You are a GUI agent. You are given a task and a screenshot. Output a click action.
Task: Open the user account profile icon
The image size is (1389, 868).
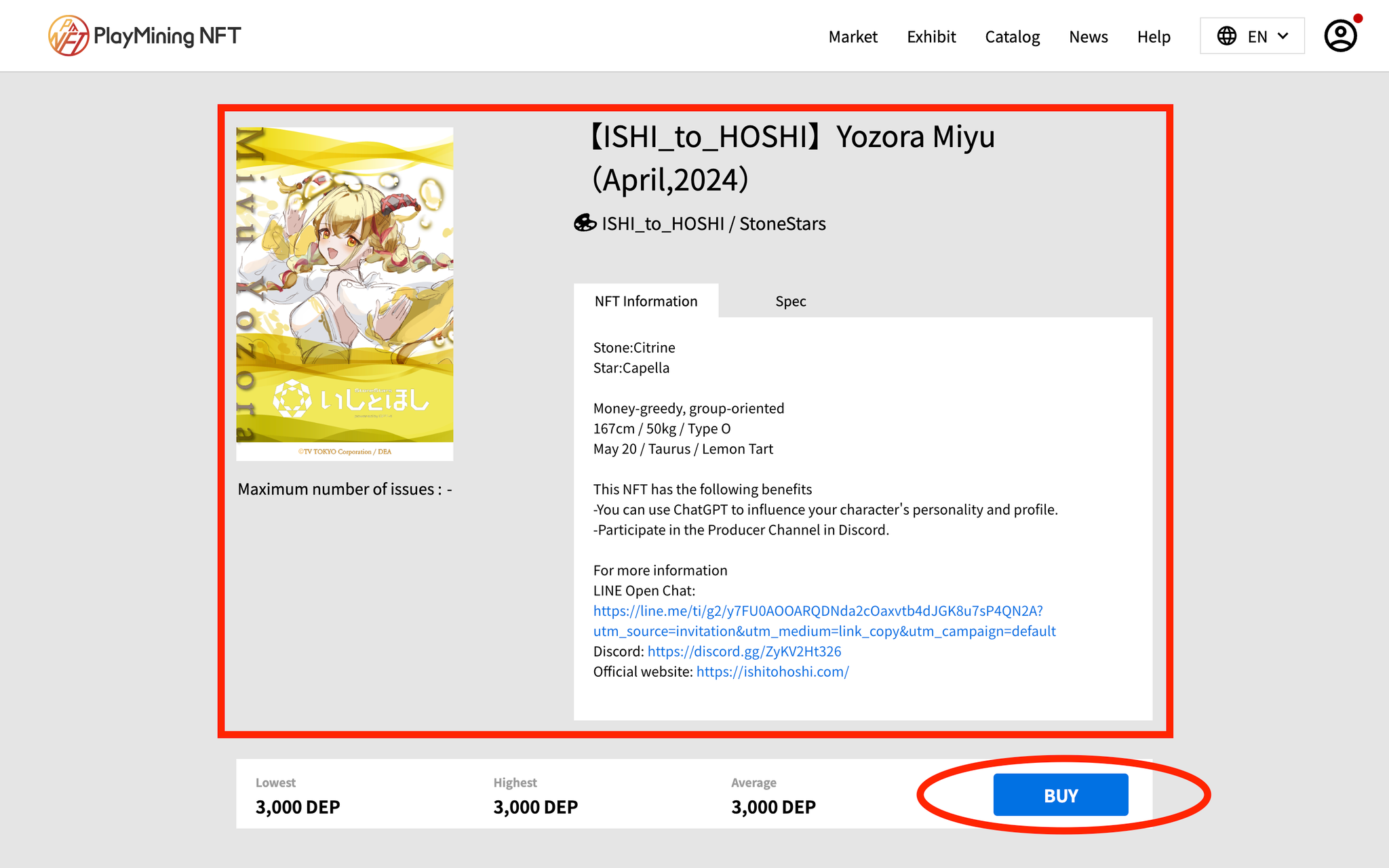click(x=1340, y=36)
